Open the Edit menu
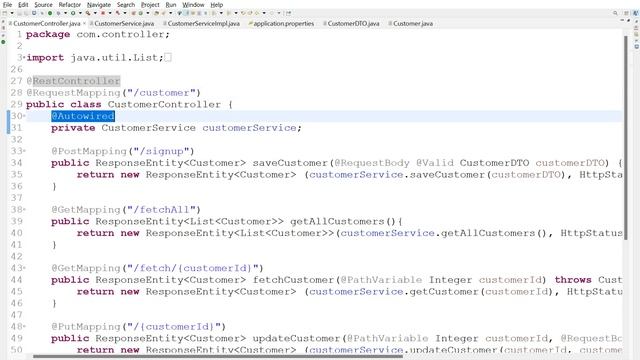 pos(23,5)
